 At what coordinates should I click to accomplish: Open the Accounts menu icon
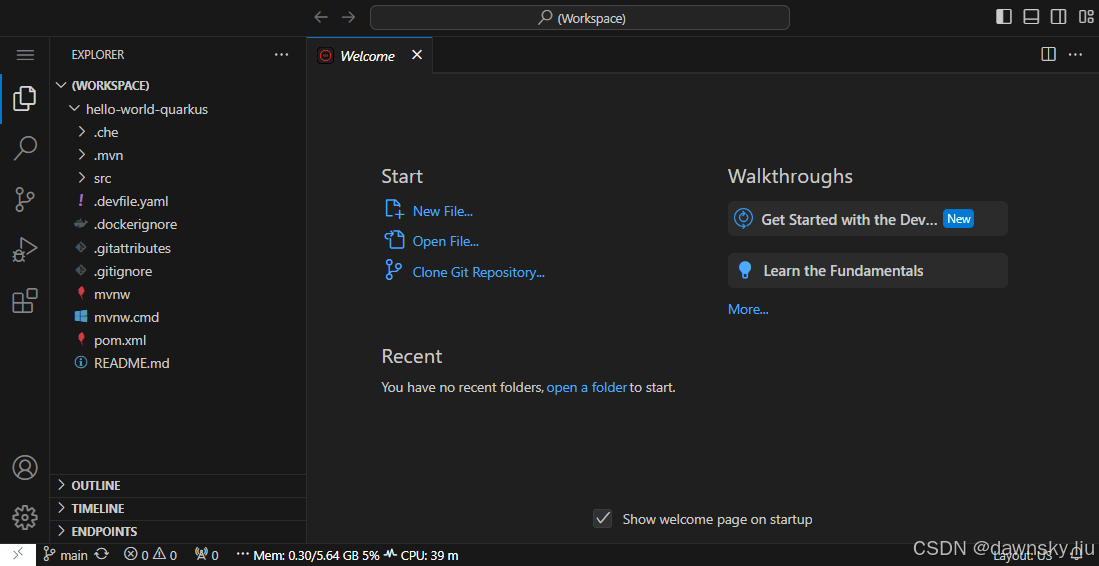(25, 467)
